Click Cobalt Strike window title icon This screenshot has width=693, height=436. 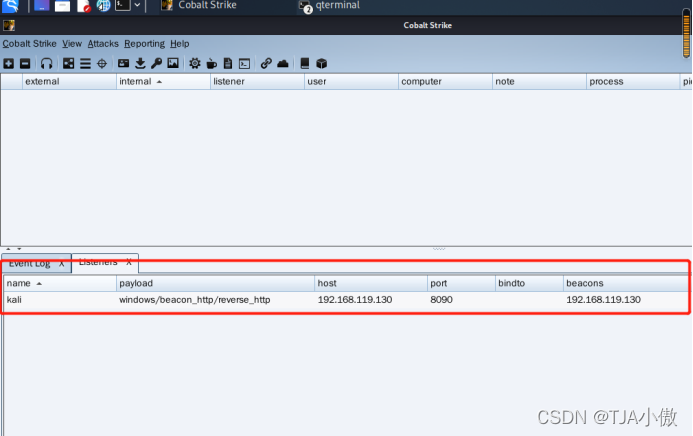(9, 25)
